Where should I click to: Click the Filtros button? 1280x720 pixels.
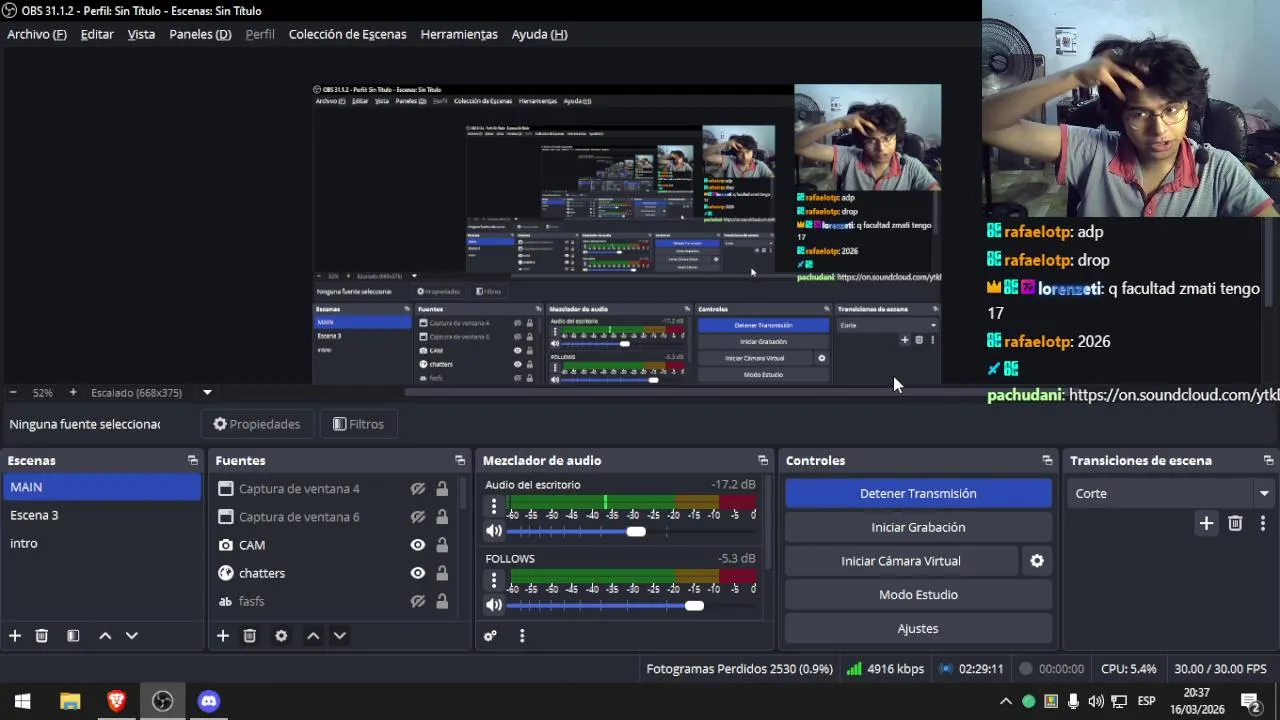click(x=358, y=424)
